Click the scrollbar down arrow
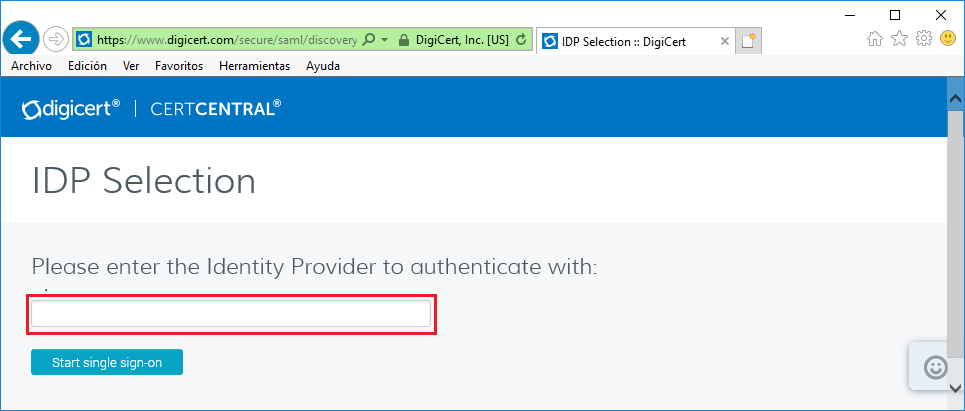 click(955, 389)
